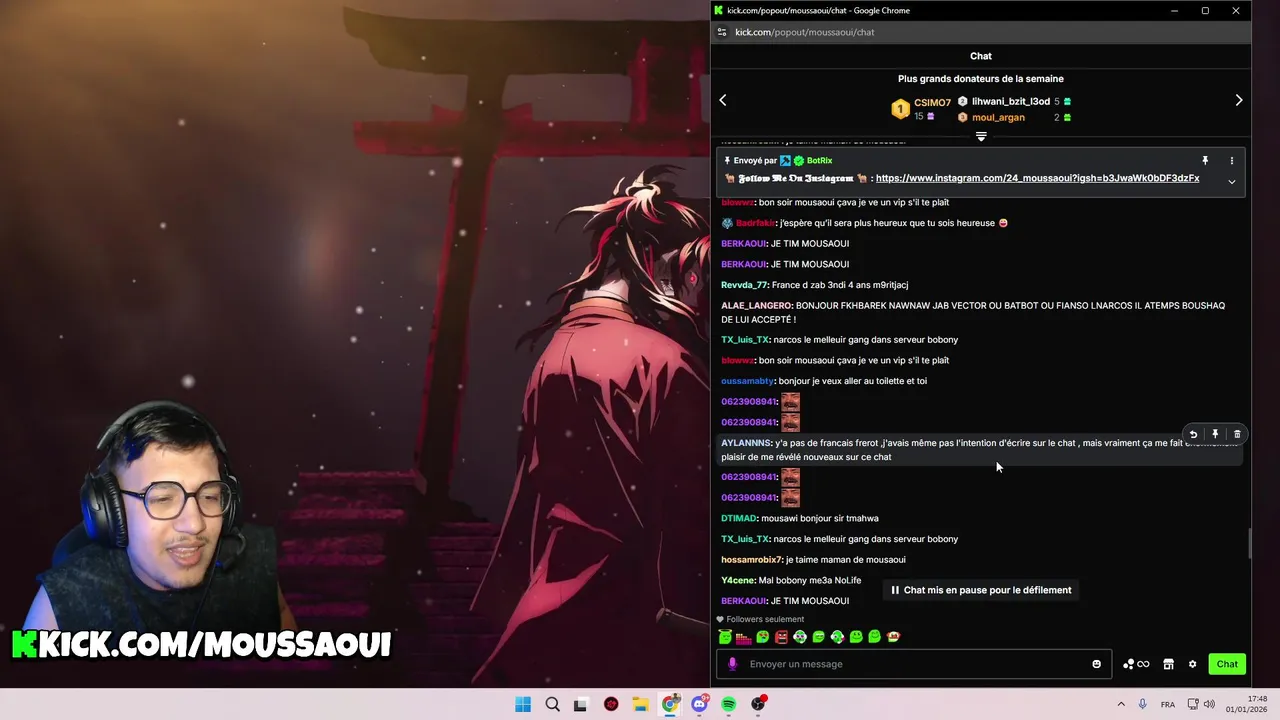The width and height of the screenshot is (1280, 720).
Task: Click moul_argan donor name
Action: tap(998, 117)
